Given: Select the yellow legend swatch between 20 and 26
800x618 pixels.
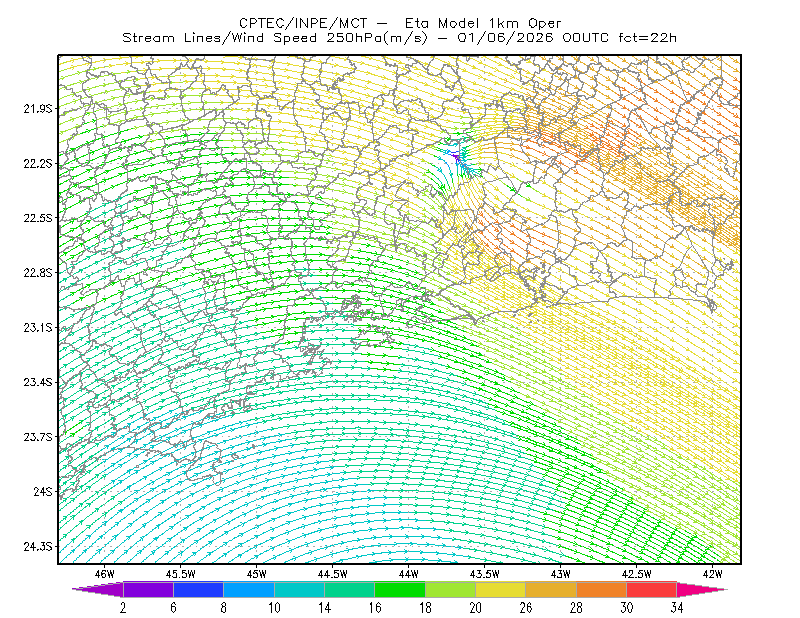Looking at the screenshot, I should coord(500,589).
